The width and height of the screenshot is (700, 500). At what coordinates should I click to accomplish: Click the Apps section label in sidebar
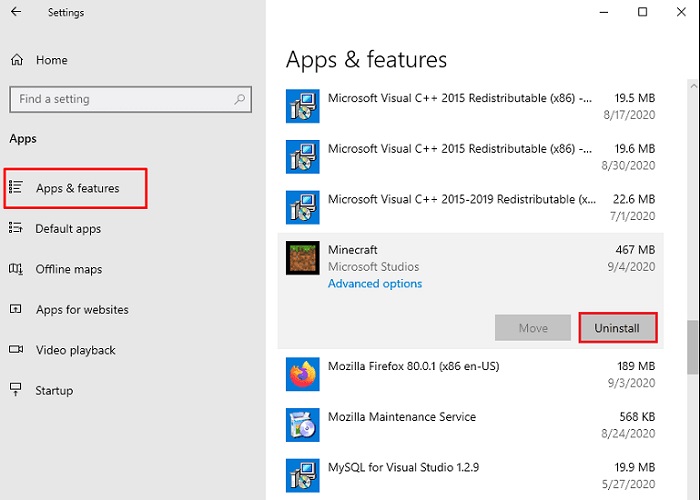23,139
